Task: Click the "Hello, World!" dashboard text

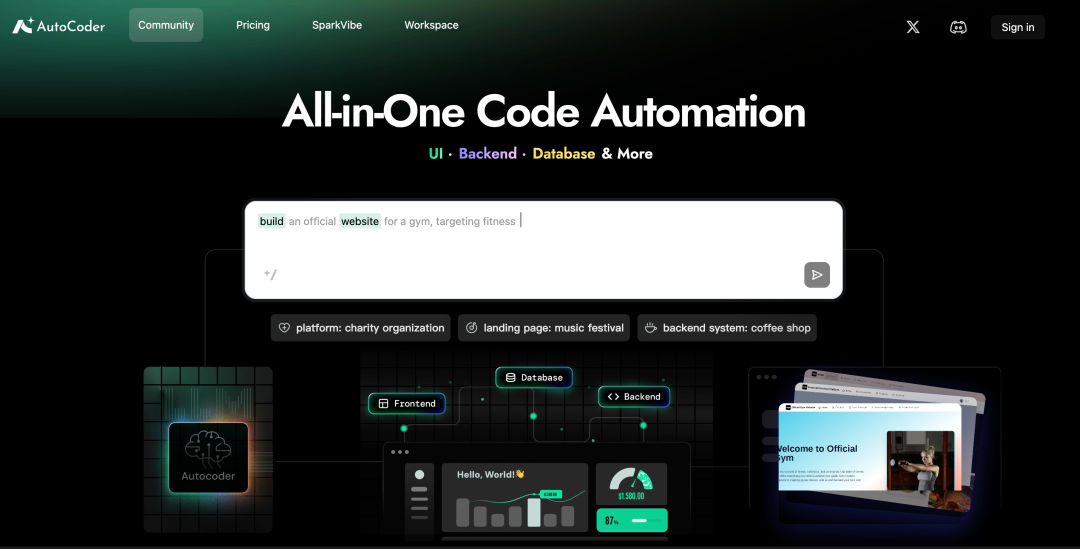Action: [x=490, y=474]
